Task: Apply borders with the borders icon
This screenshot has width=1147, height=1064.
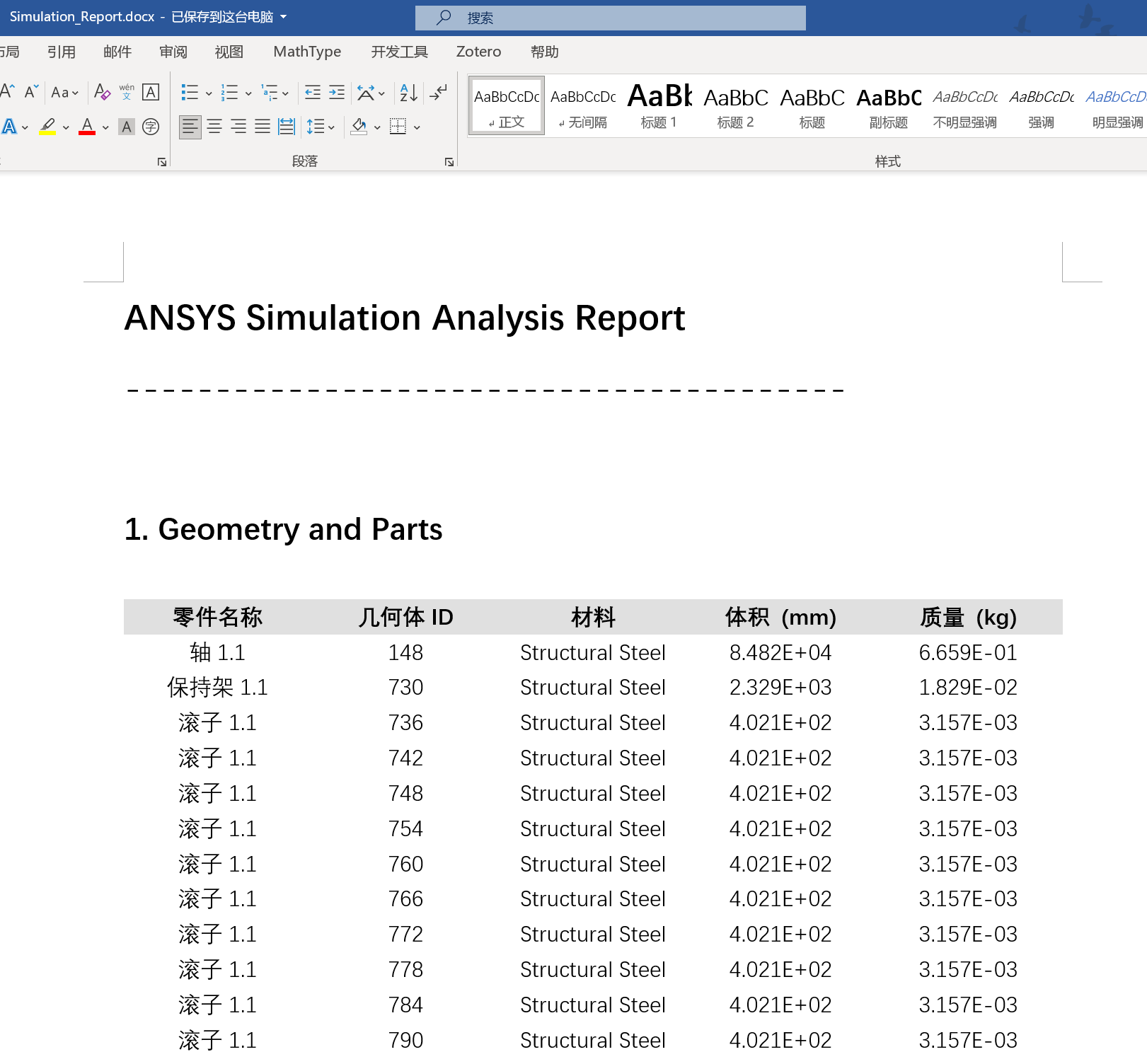Action: tap(398, 127)
